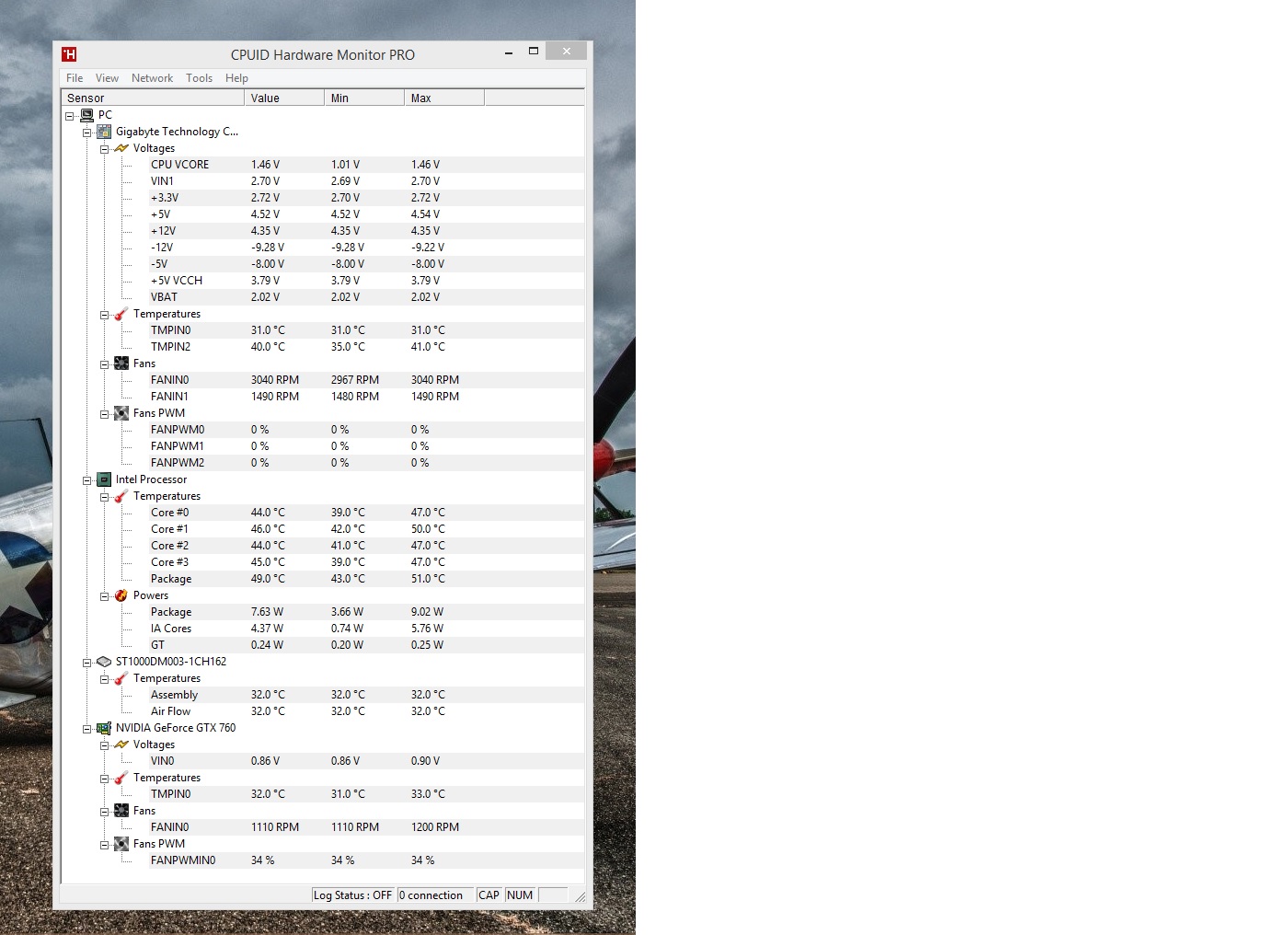Click the Sensor column header
This screenshot has width=1288, height=935.
tap(153, 98)
